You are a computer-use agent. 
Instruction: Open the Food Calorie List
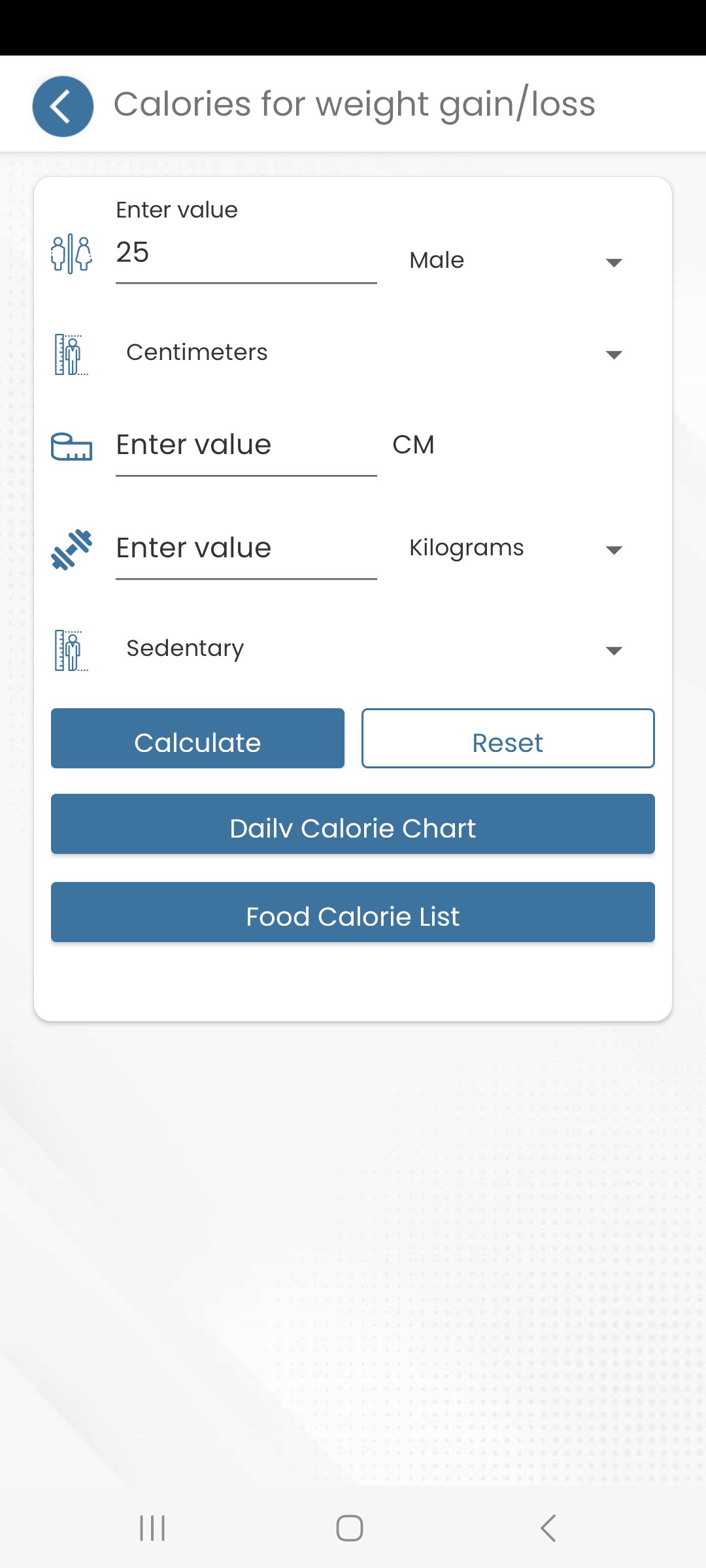pos(353,912)
